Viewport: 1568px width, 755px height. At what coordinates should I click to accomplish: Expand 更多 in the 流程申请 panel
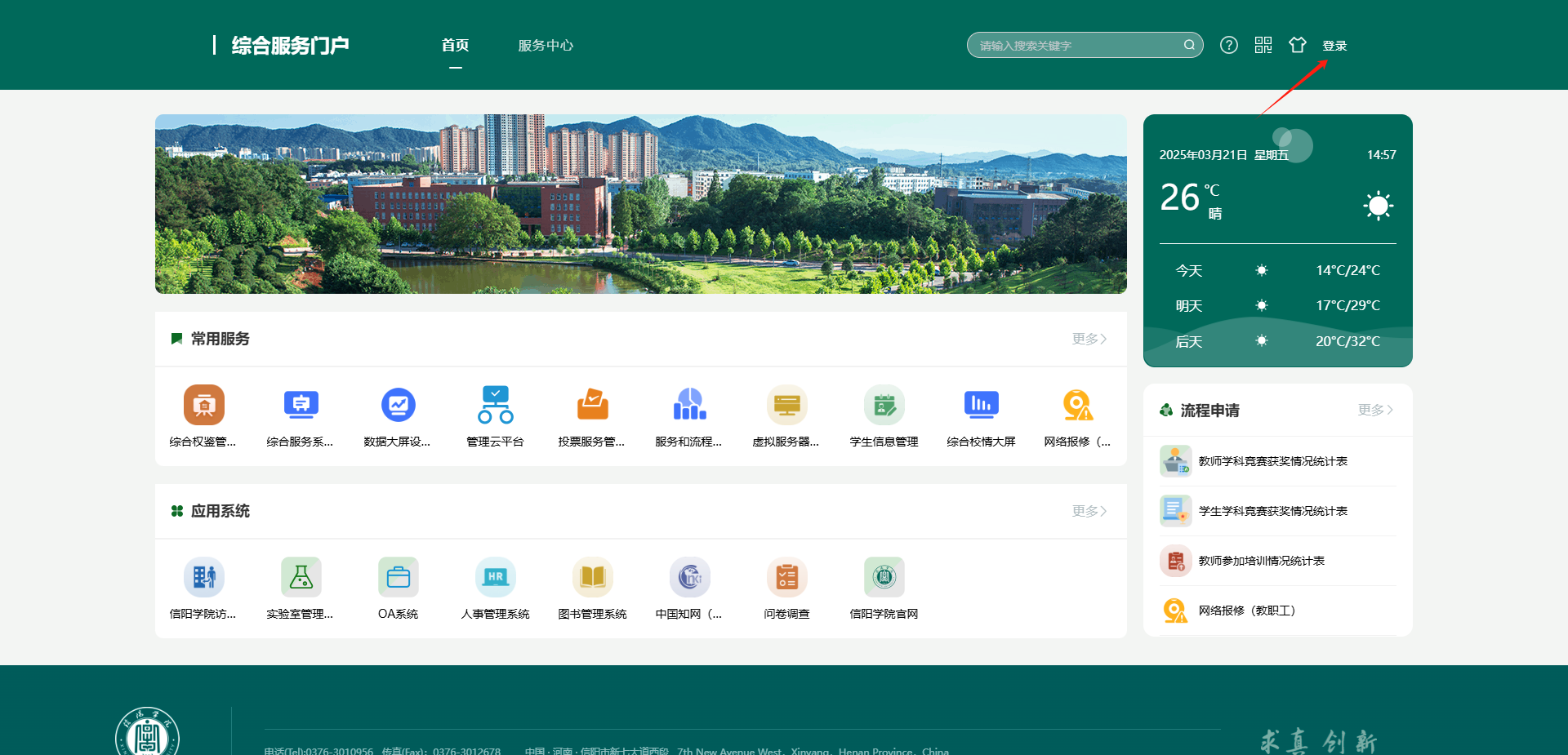tap(1374, 411)
